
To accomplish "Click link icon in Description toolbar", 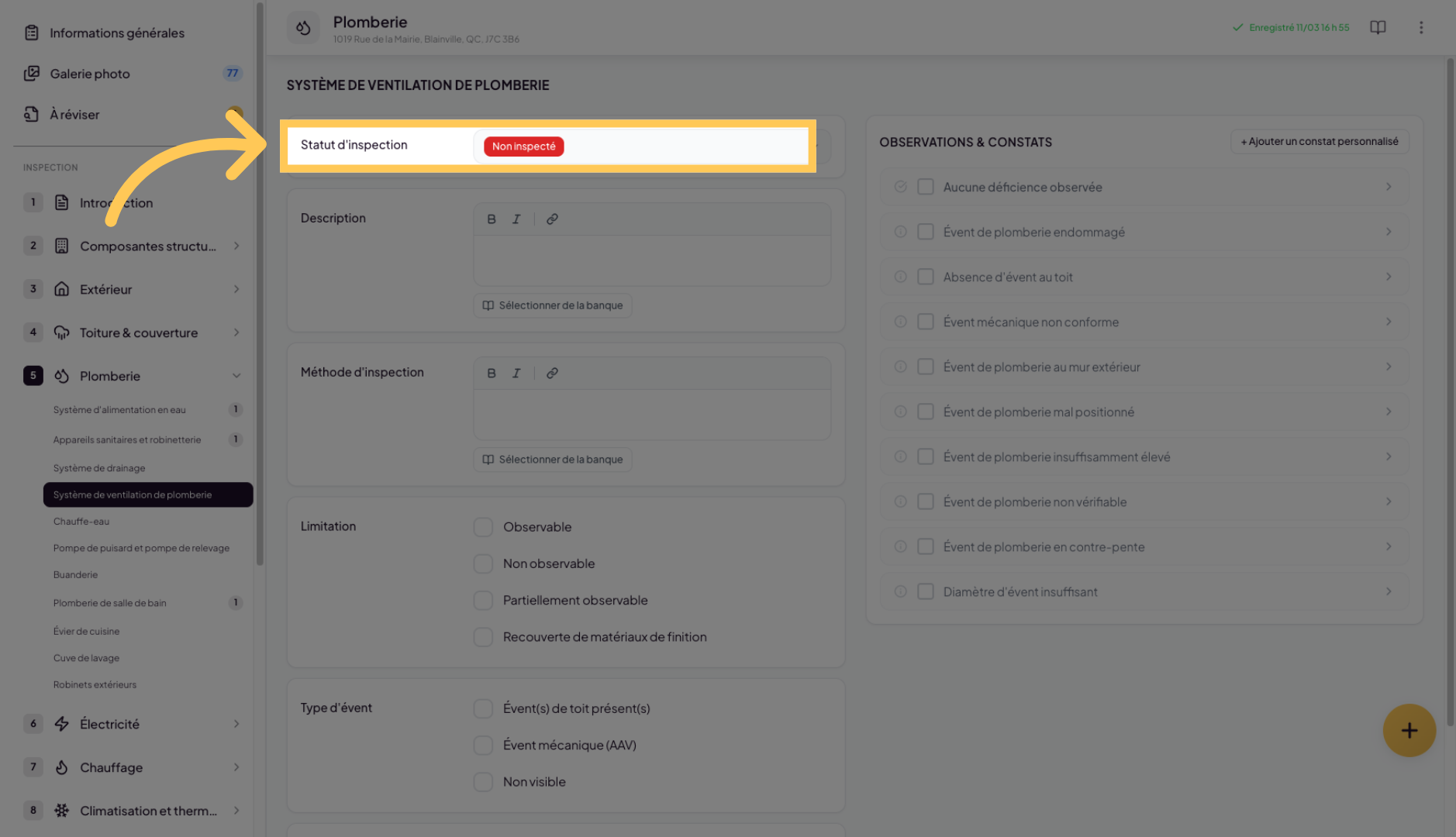I will [x=552, y=219].
